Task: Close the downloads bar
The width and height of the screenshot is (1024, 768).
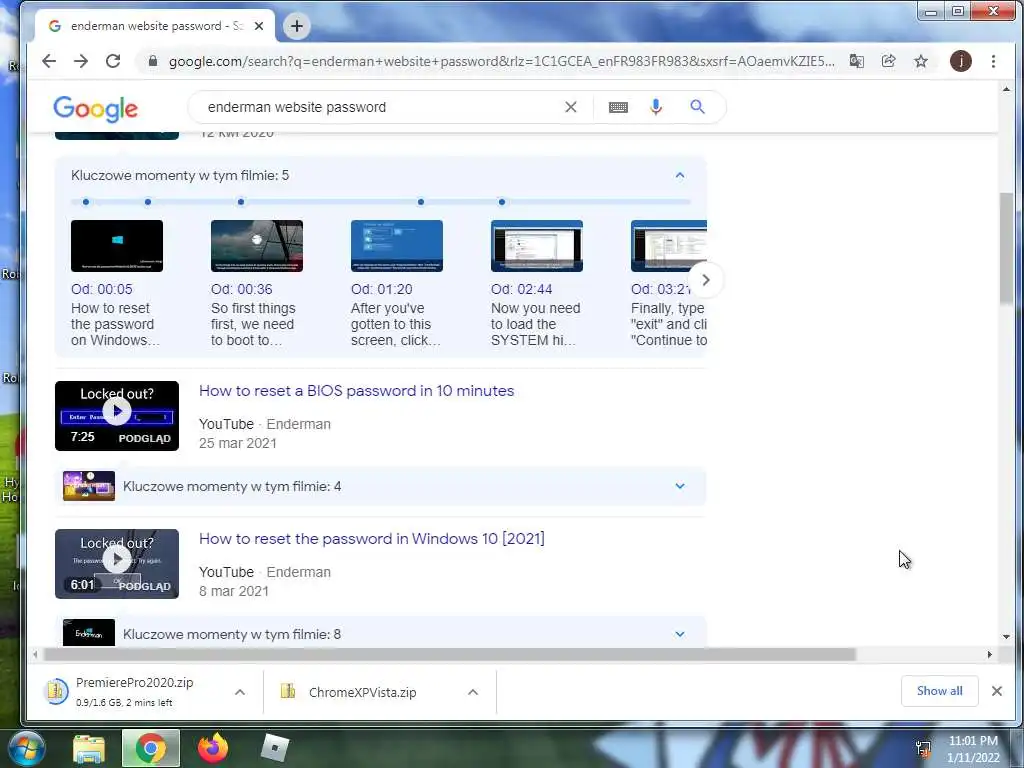Action: [x=997, y=691]
